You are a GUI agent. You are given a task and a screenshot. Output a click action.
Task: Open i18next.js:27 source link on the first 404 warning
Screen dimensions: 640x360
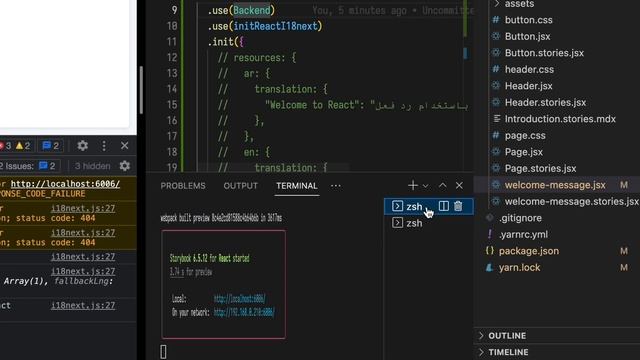[83, 209]
